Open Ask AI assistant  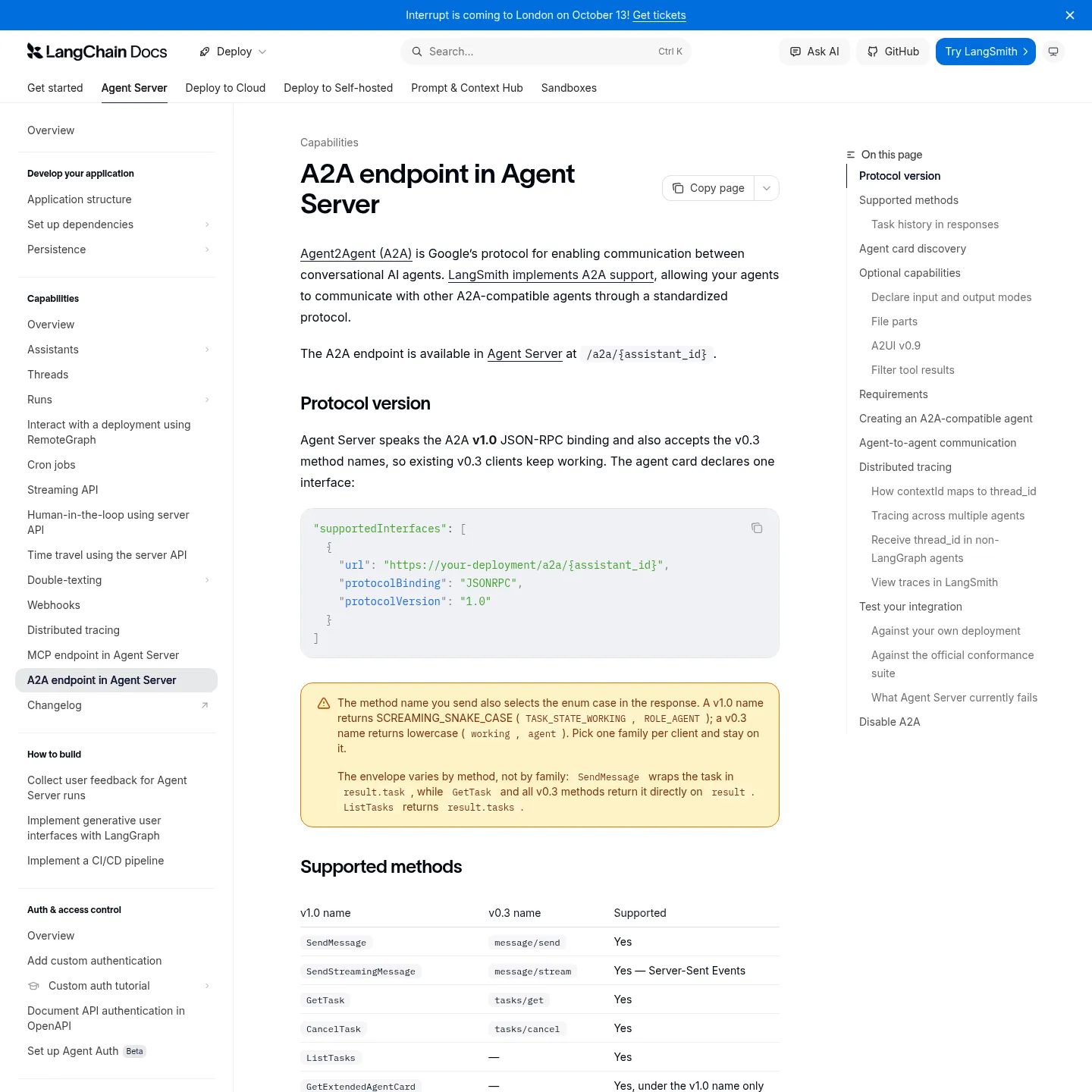[814, 52]
